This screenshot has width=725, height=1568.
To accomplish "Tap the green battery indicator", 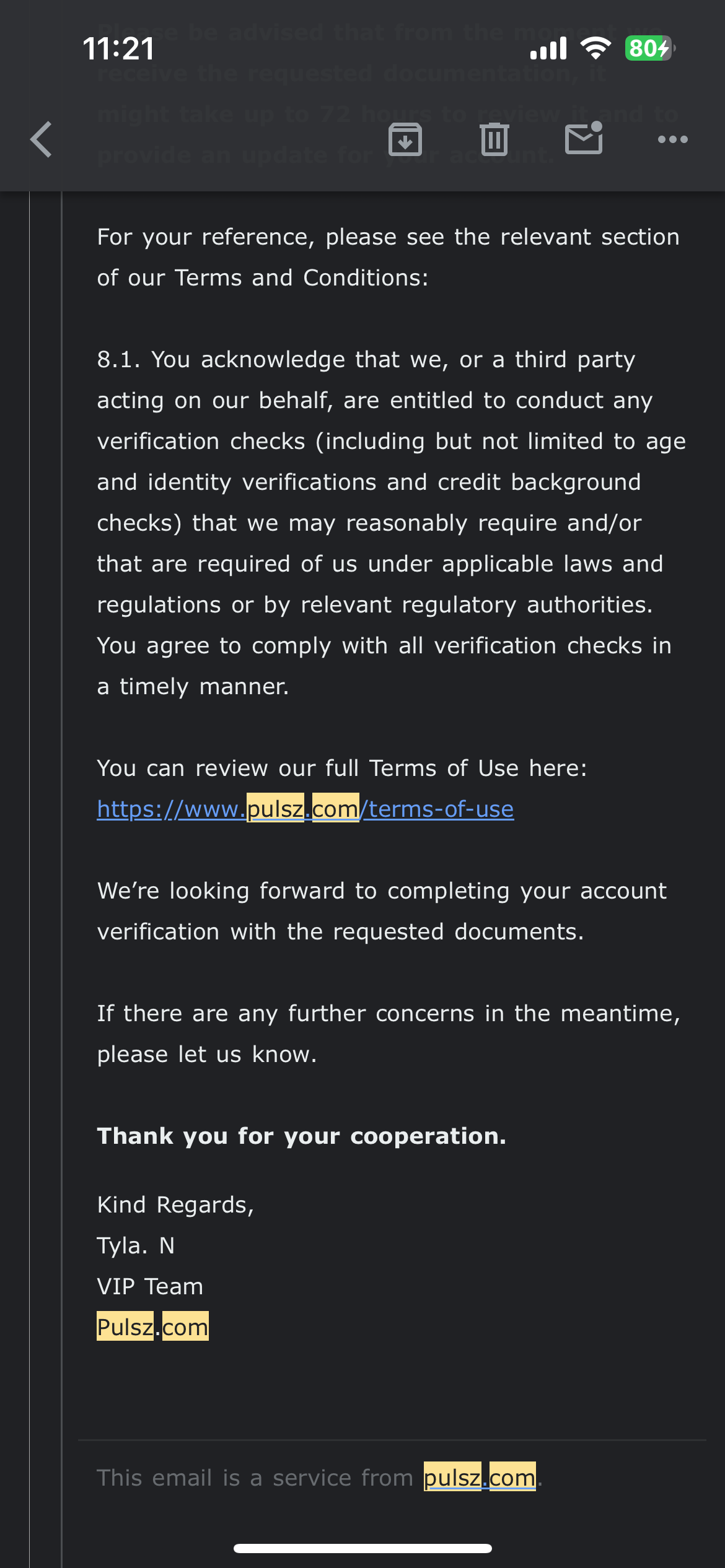I will coord(649,48).
